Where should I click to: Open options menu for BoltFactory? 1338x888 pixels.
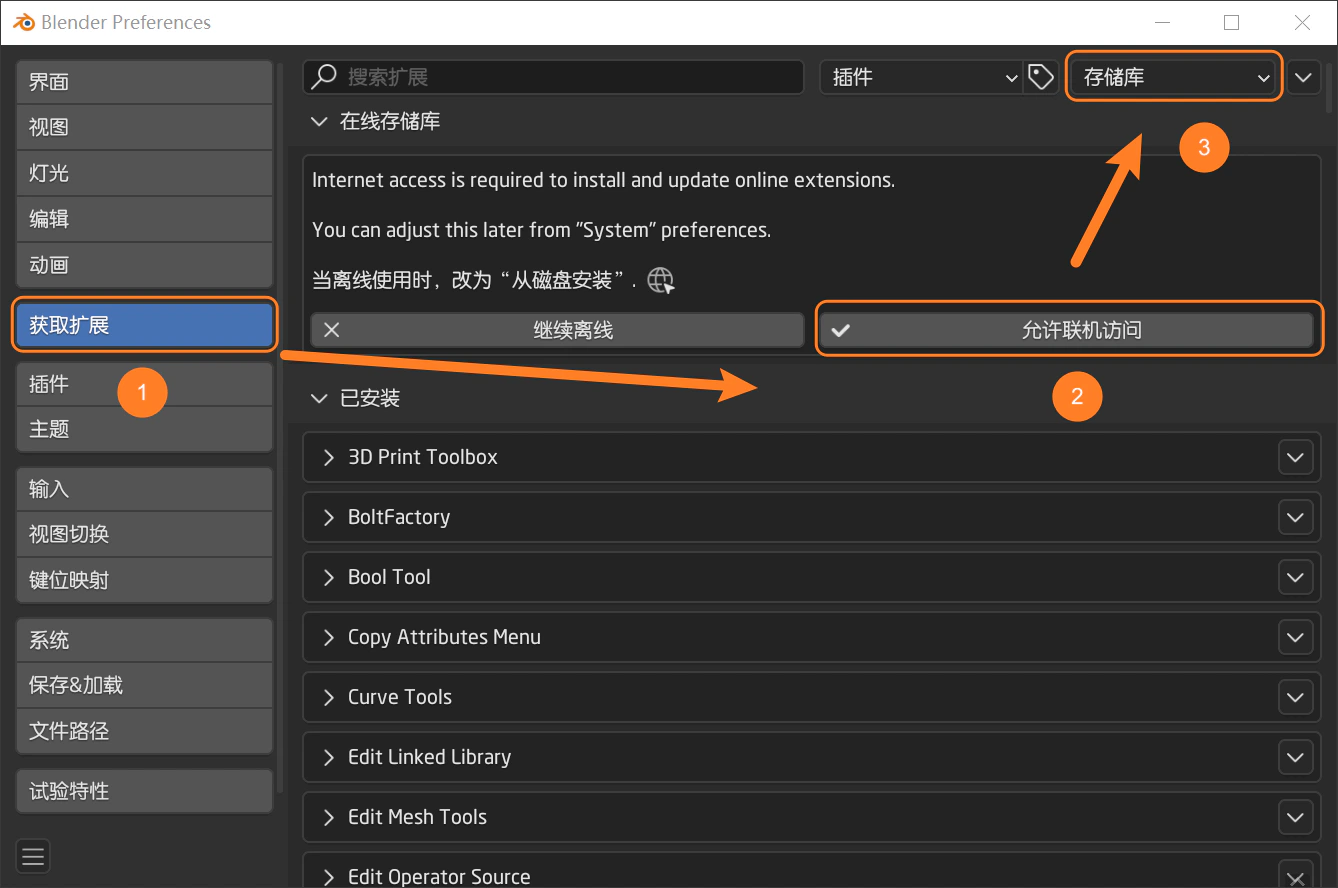click(x=1295, y=517)
